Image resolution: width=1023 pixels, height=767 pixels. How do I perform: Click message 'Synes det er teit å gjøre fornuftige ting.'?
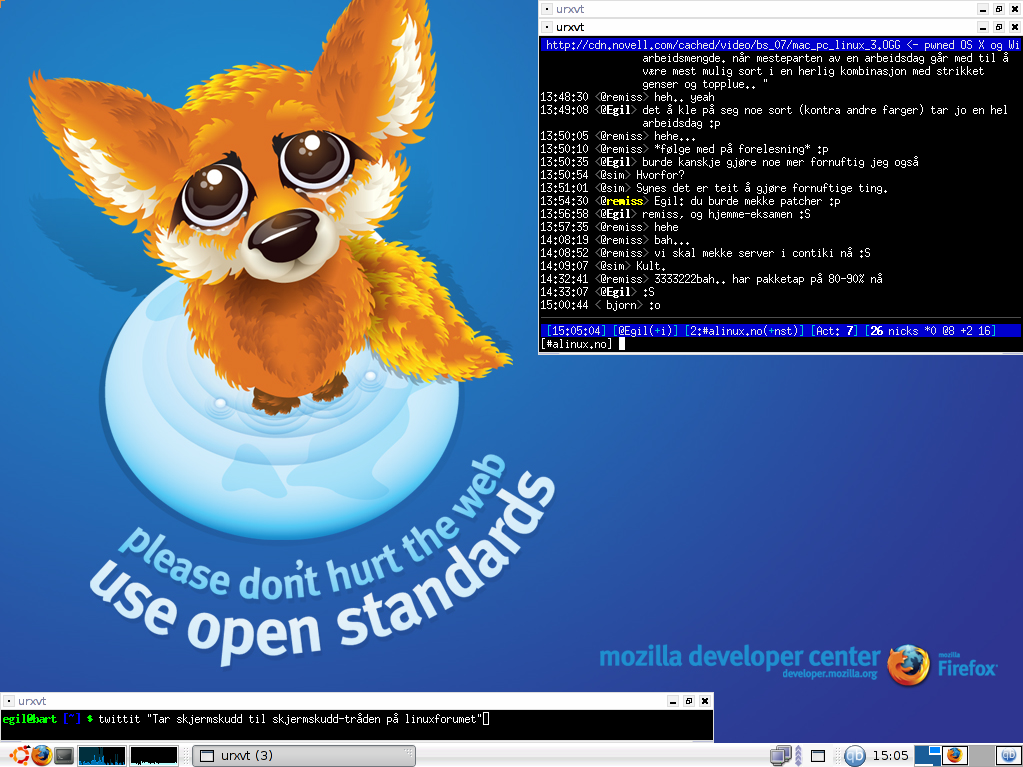point(761,188)
